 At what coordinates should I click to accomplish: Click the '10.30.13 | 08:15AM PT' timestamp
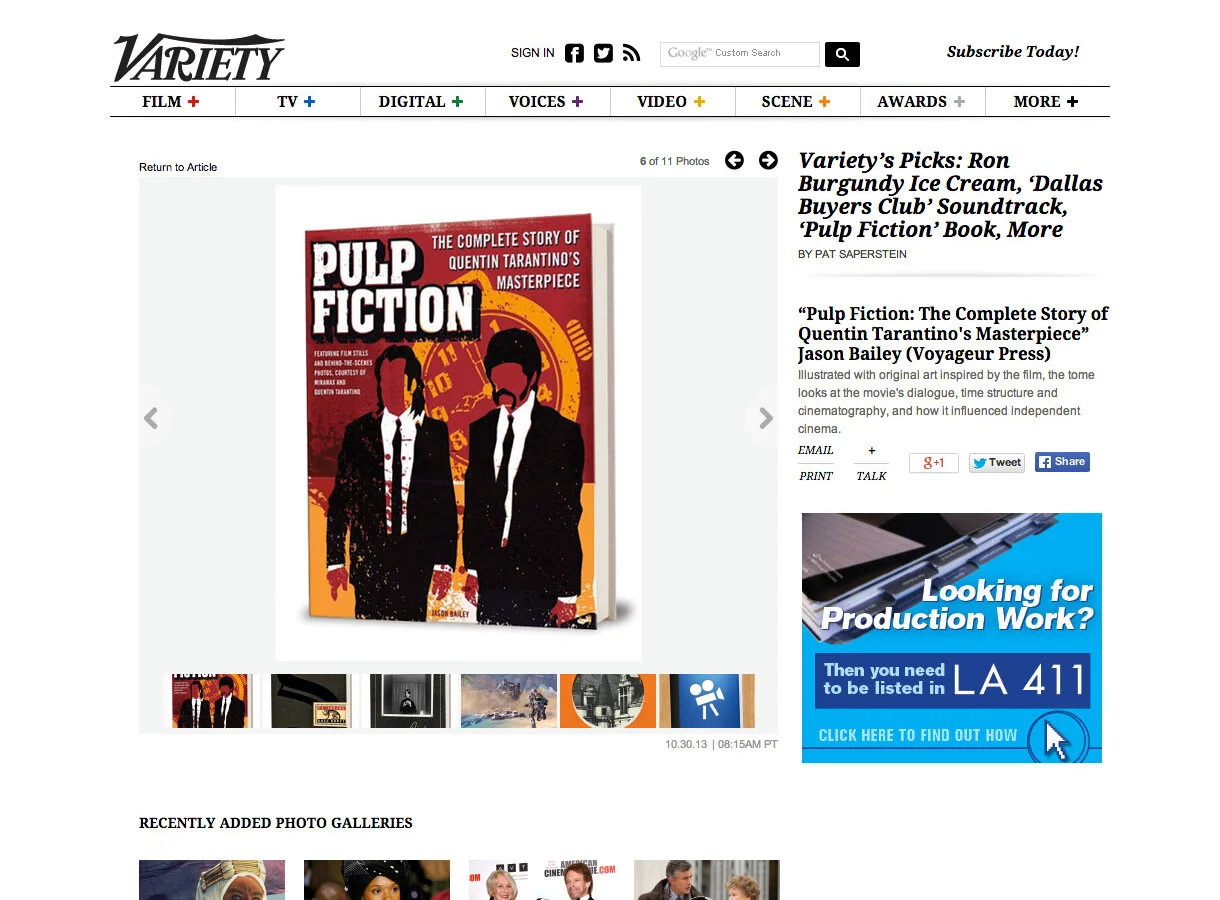(721, 744)
